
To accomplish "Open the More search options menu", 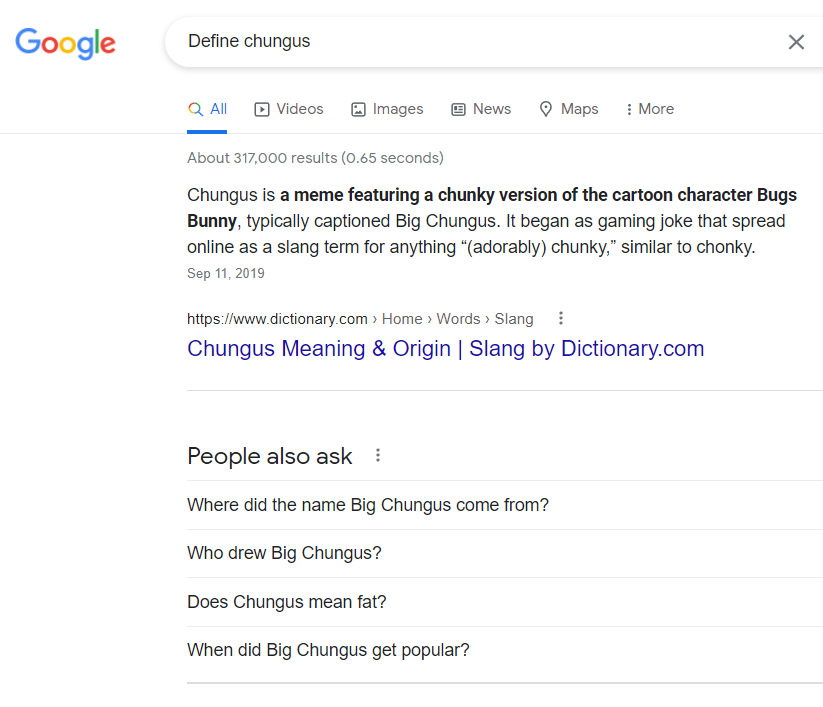I will click(650, 109).
